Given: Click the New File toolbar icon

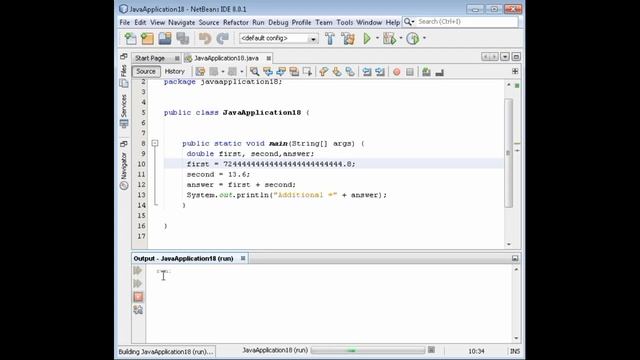Looking at the screenshot, I should (130, 38).
